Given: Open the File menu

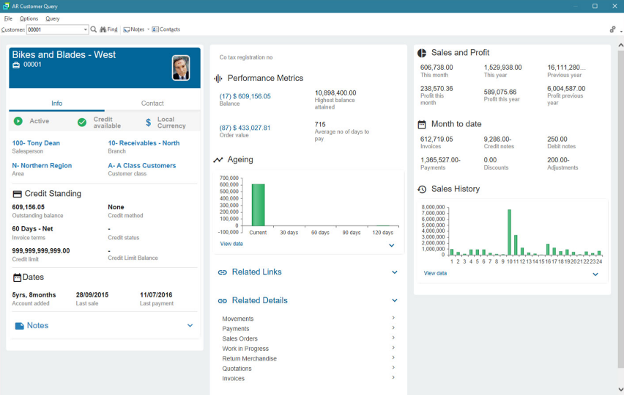Looking at the screenshot, I should 8,19.
